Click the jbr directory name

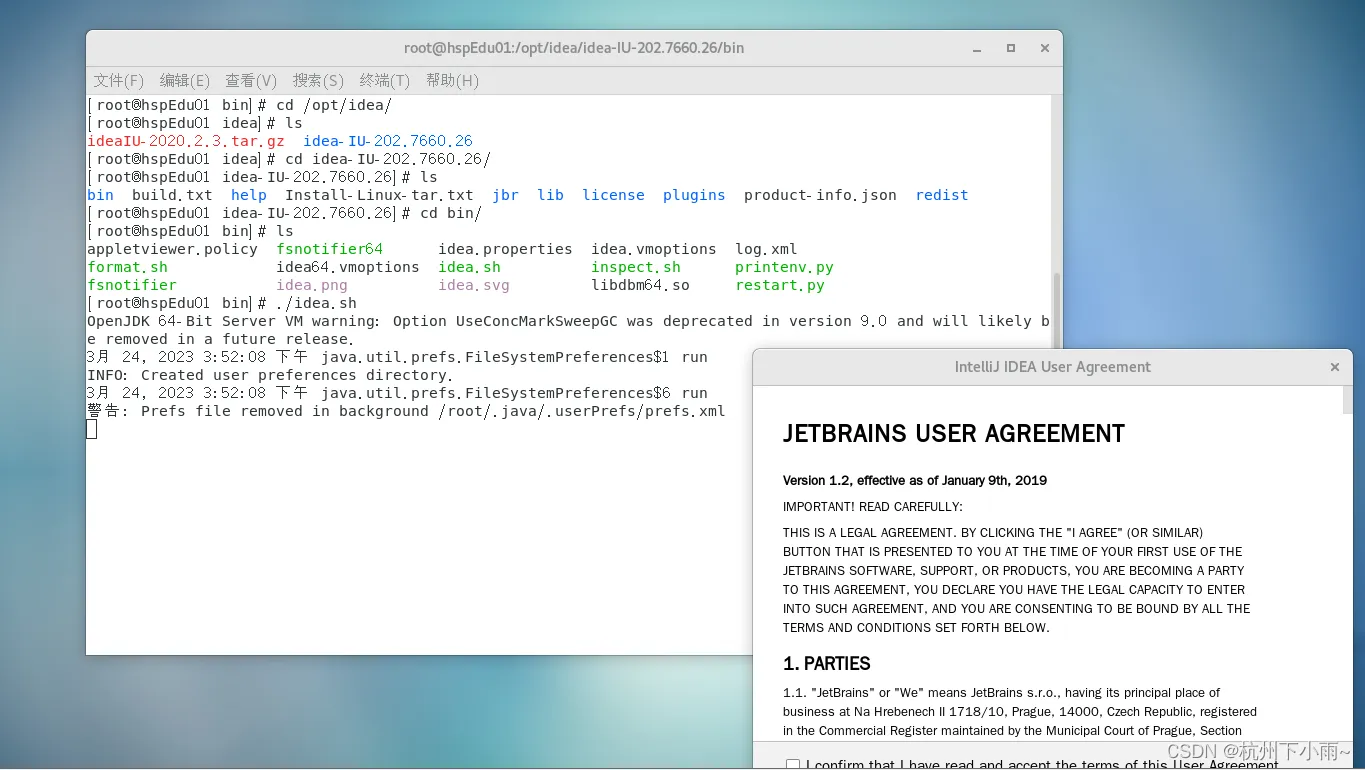(x=505, y=195)
